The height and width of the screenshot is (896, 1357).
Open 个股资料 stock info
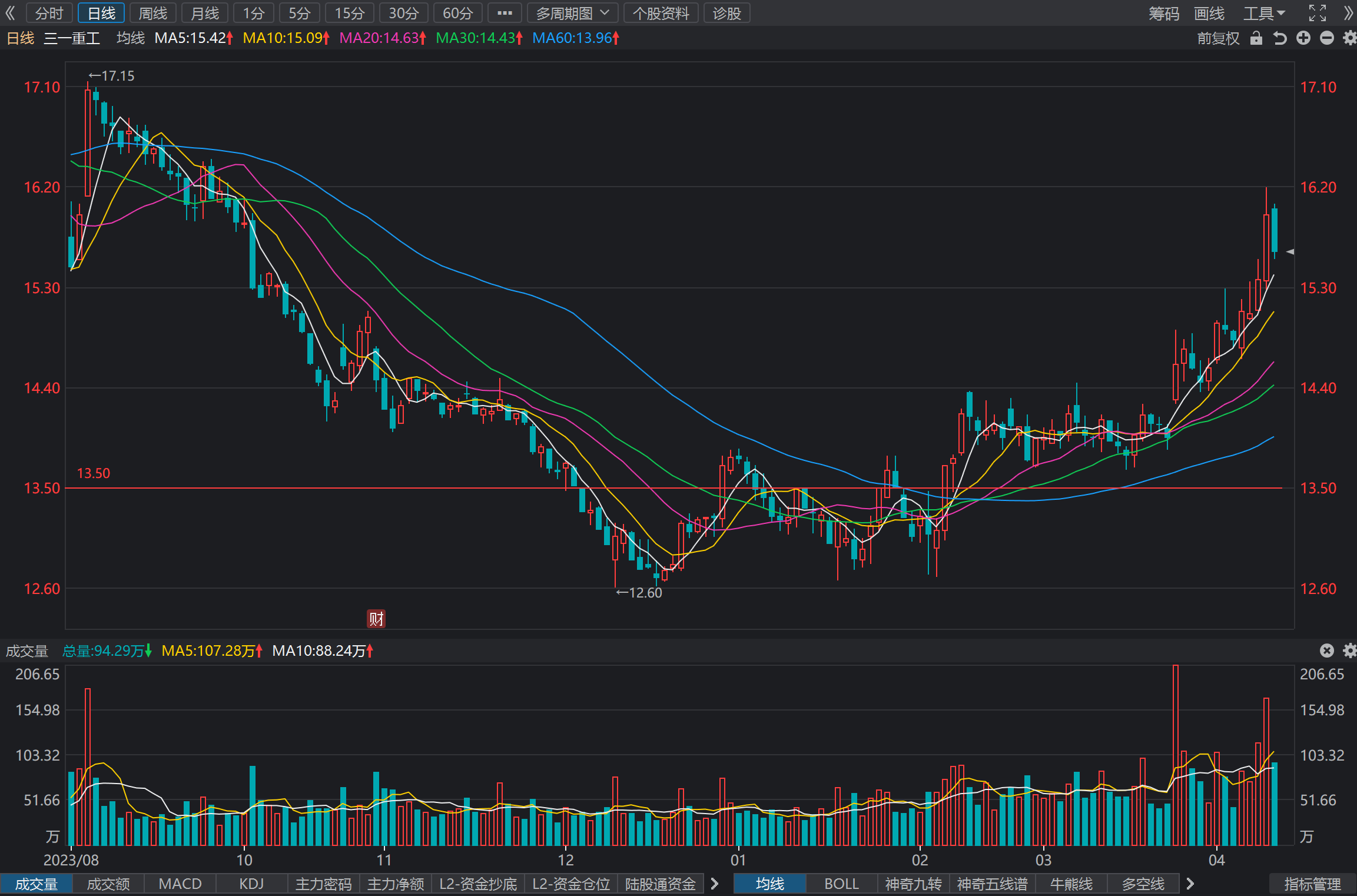[661, 13]
